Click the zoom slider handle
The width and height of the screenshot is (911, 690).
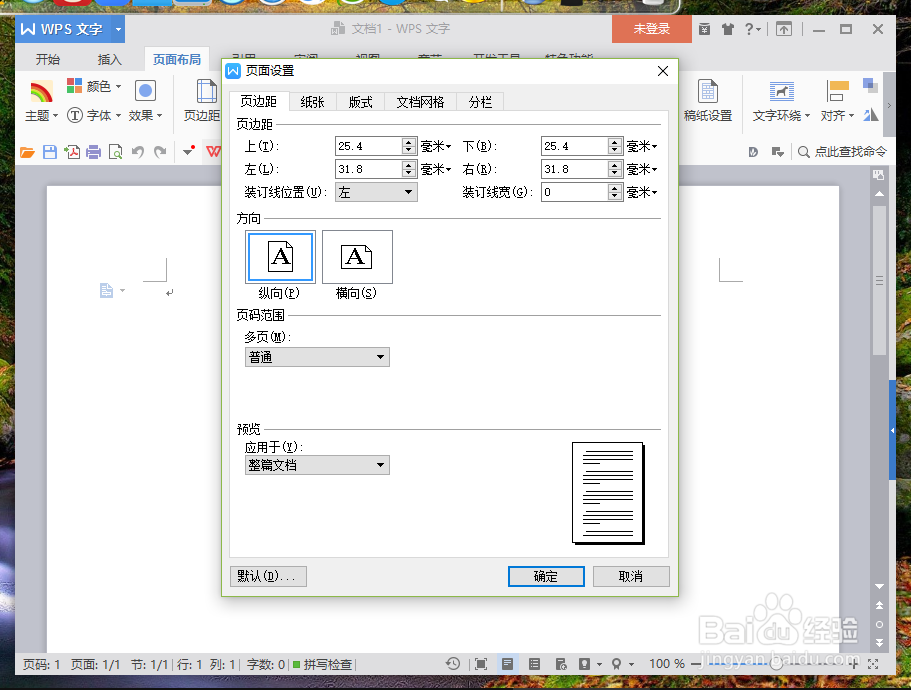pyautogui.click(x=776, y=664)
